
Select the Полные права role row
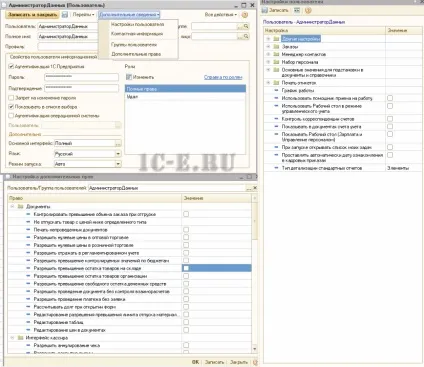(185, 89)
